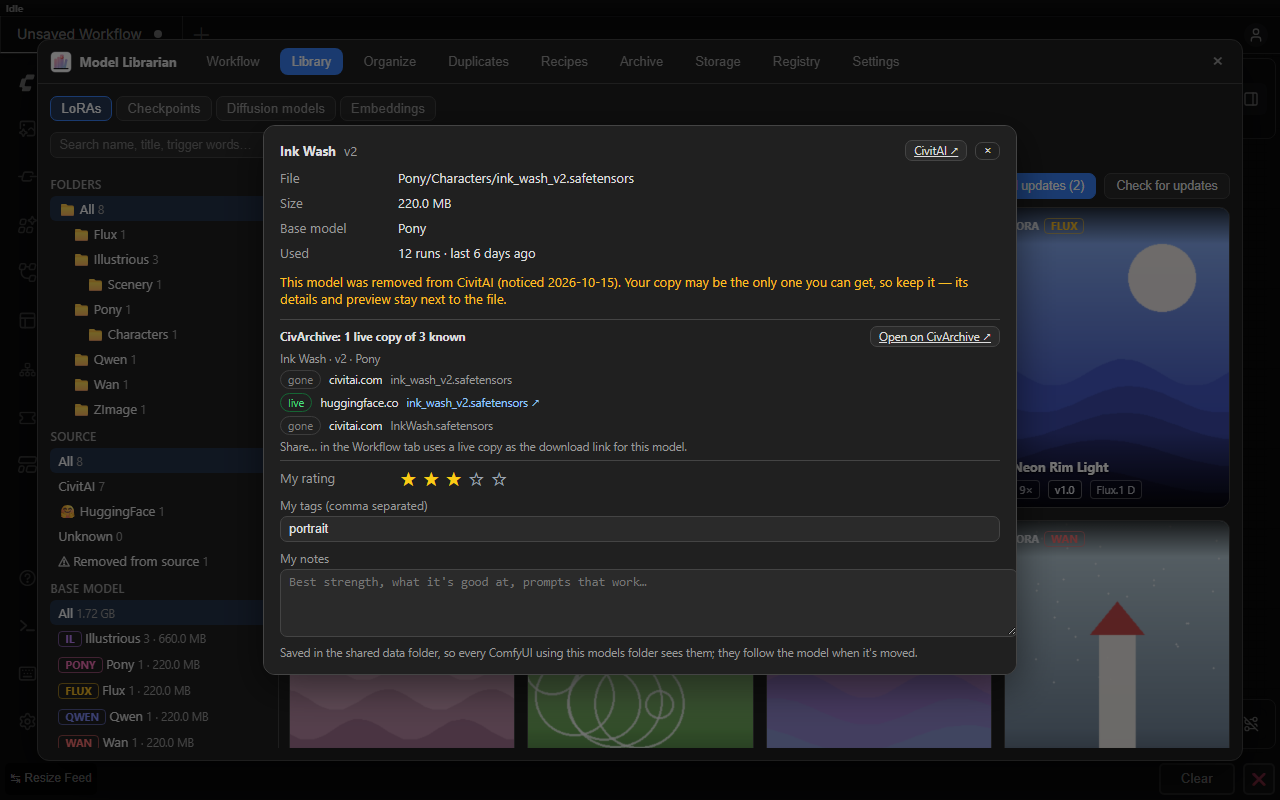Select the ZImage folder
The image size is (1280, 800).
157,409
